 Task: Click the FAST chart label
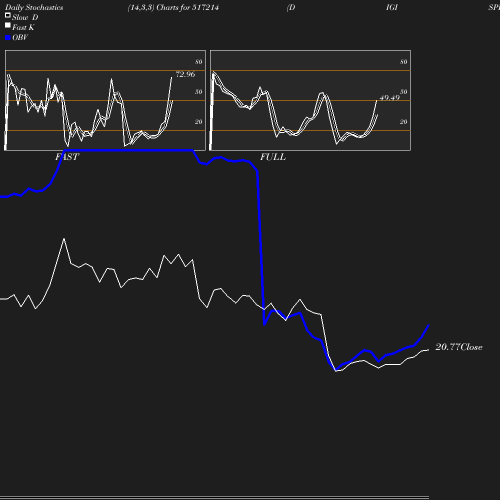click(x=67, y=157)
